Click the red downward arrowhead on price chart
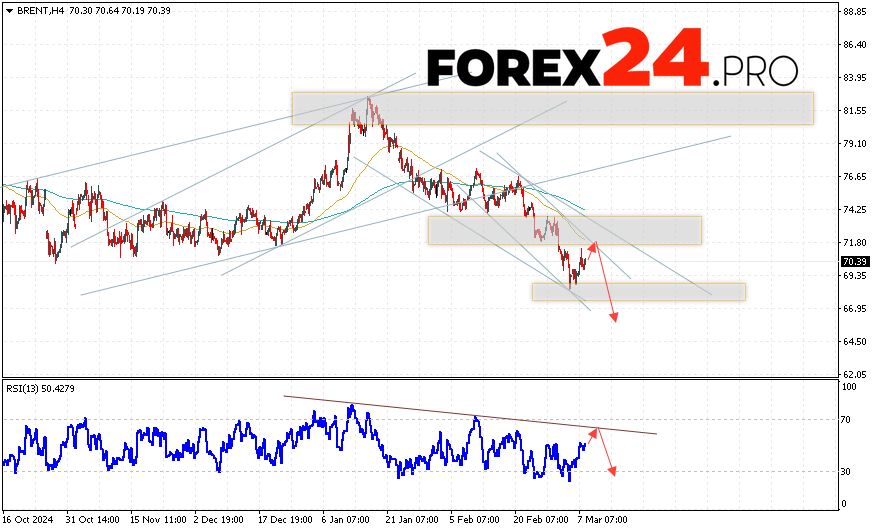Image resolution: width=878 pixels, height=531 pixels. coord(614,317)
